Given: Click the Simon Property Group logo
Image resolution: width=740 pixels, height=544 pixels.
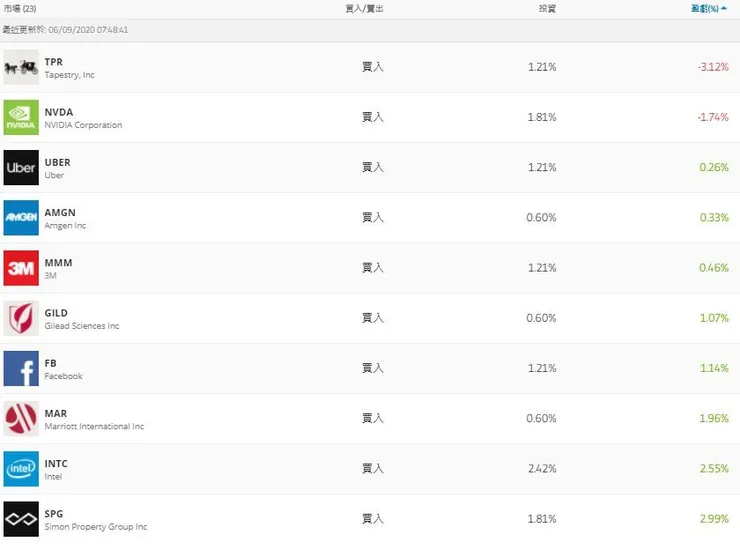Looking at the screenshot, I should point(21,519).
